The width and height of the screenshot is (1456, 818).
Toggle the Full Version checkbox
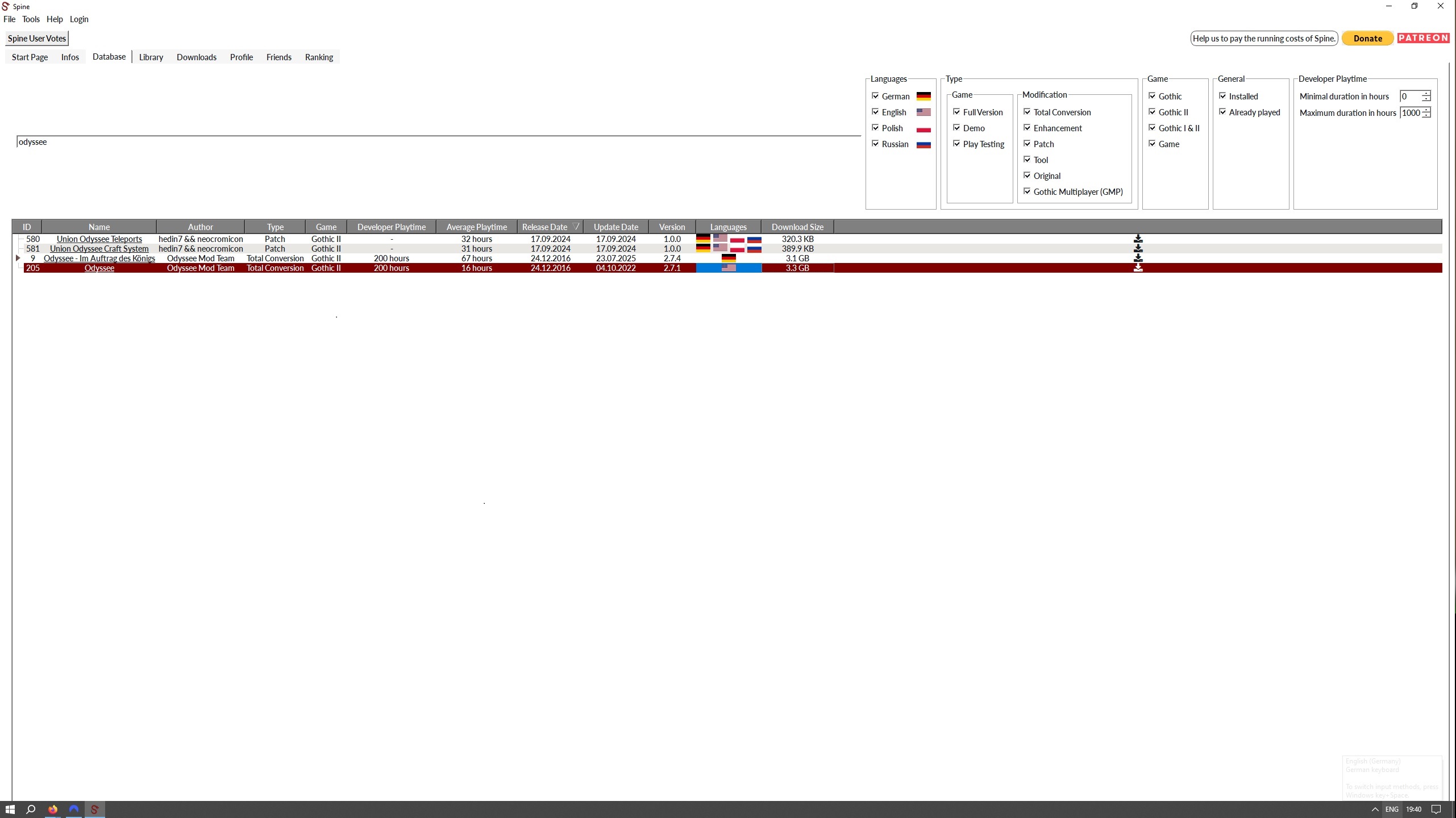click(956, 112)
